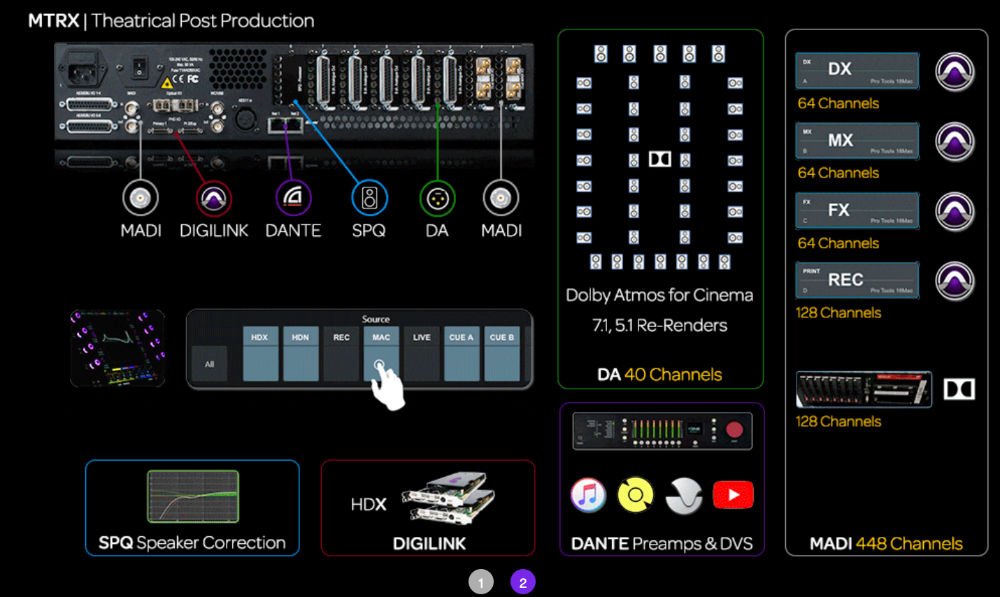Select the DIGILINK connection icon
The width and height of the screenshot is (1000, 597).
click(213, 198)
